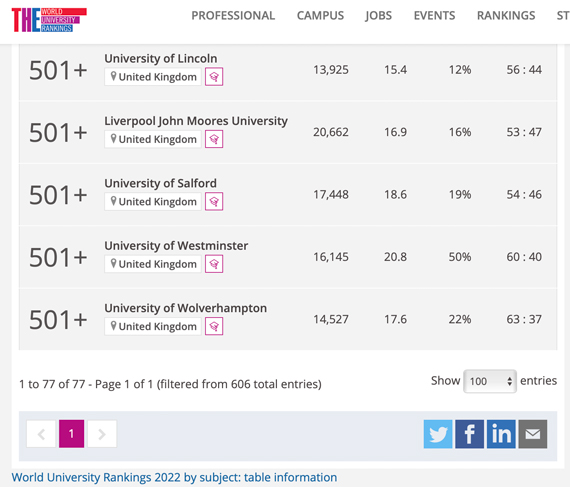
Task: Click graduation cap icon for University of Salford
Action: pos(214,201)
